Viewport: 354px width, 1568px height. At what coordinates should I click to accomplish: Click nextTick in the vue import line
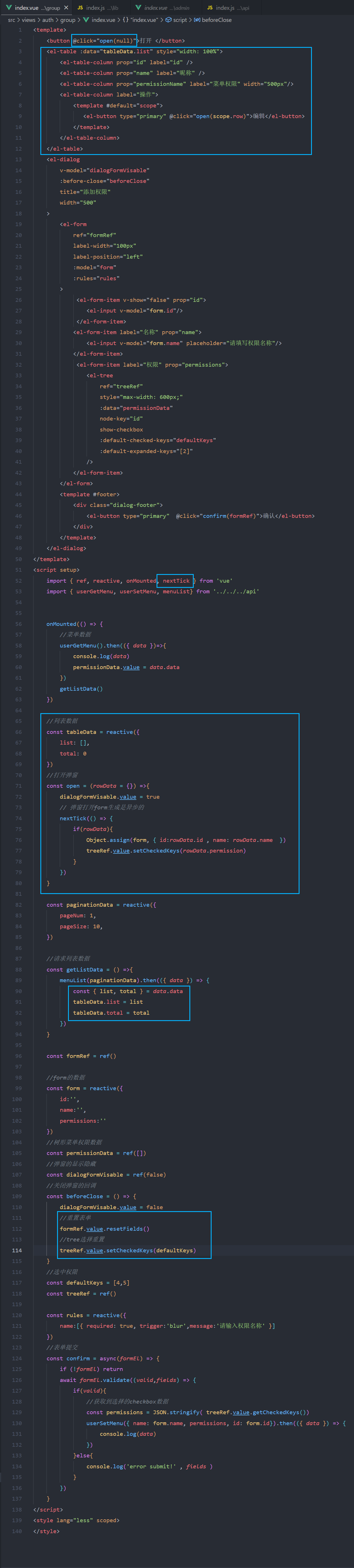click(176, 581)
